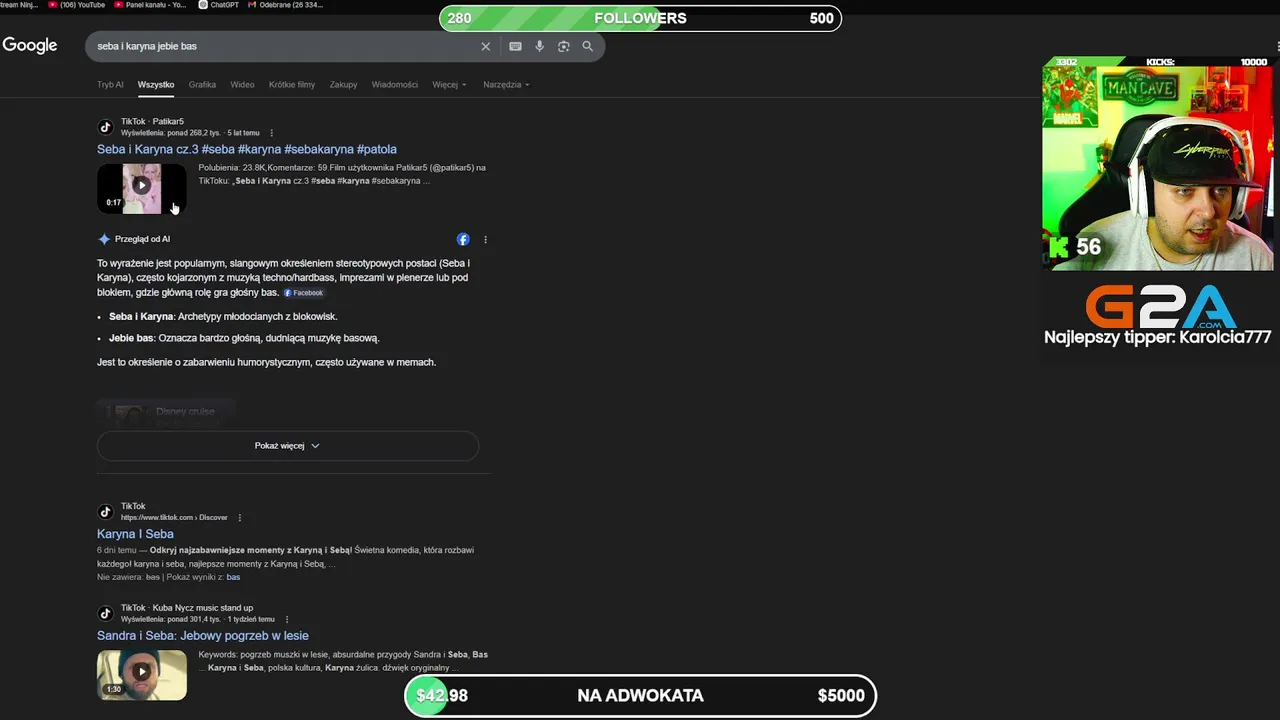1280x720 pixels.
Task: Expand AI overview with Pokaż więcej
Action: point(288,446)
